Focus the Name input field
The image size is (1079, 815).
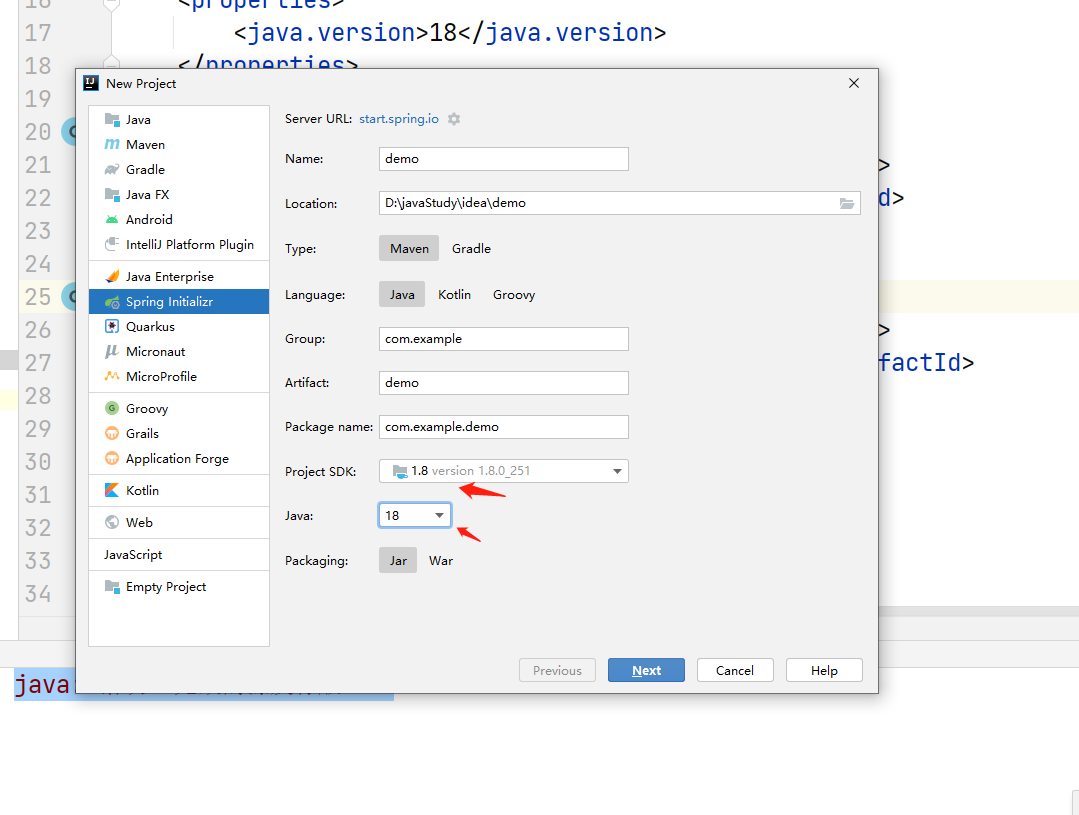point(504,159)
